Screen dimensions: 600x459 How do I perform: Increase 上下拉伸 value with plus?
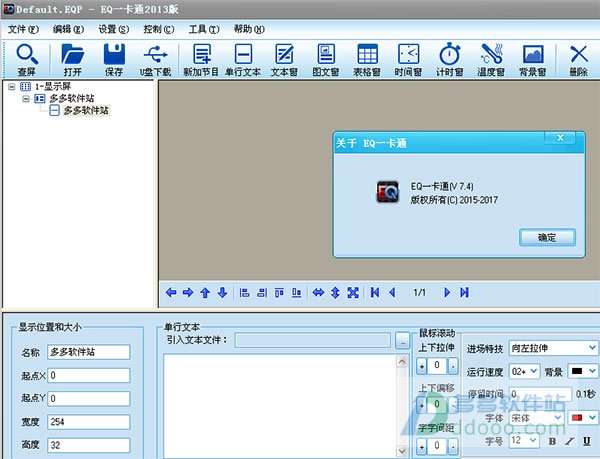pos(421,366)
